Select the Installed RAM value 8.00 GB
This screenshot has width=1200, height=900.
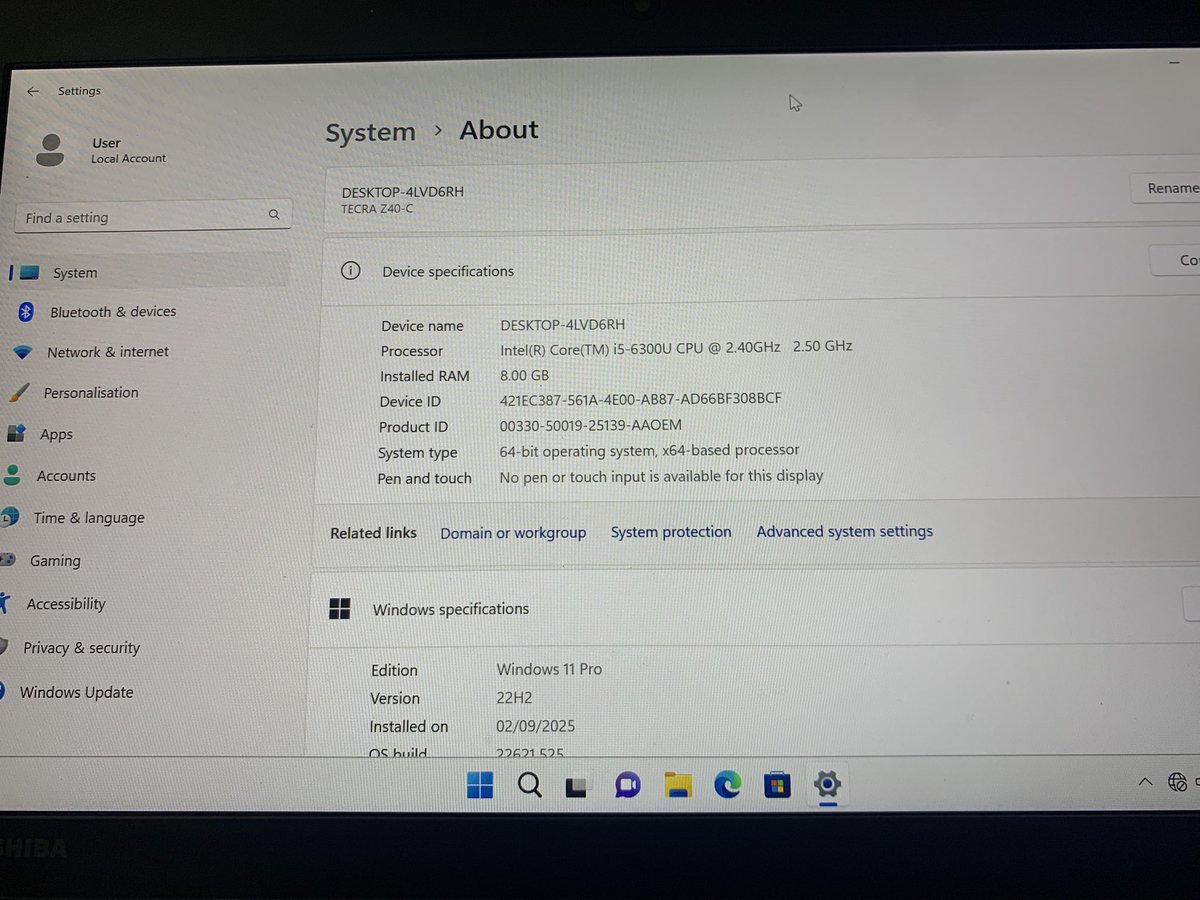click(524, 375)
